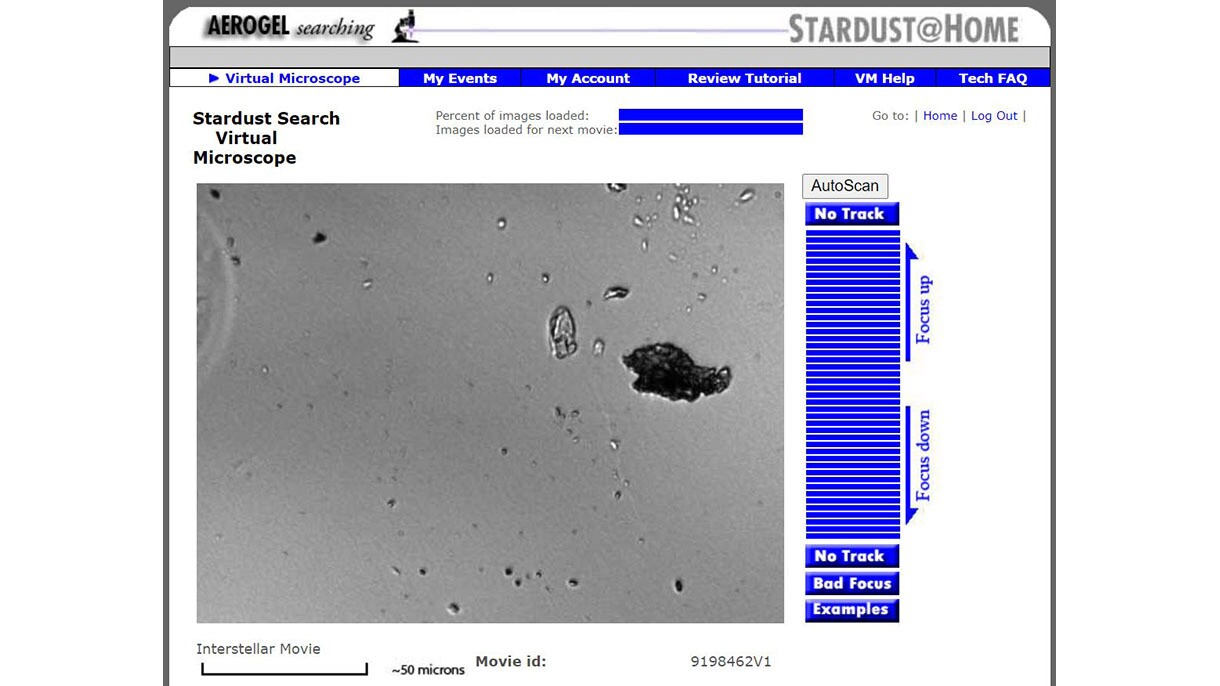This screenshot has width=1220, height=686.
Task: Open the VM Help tab
Action: click(x=884, y=78)
